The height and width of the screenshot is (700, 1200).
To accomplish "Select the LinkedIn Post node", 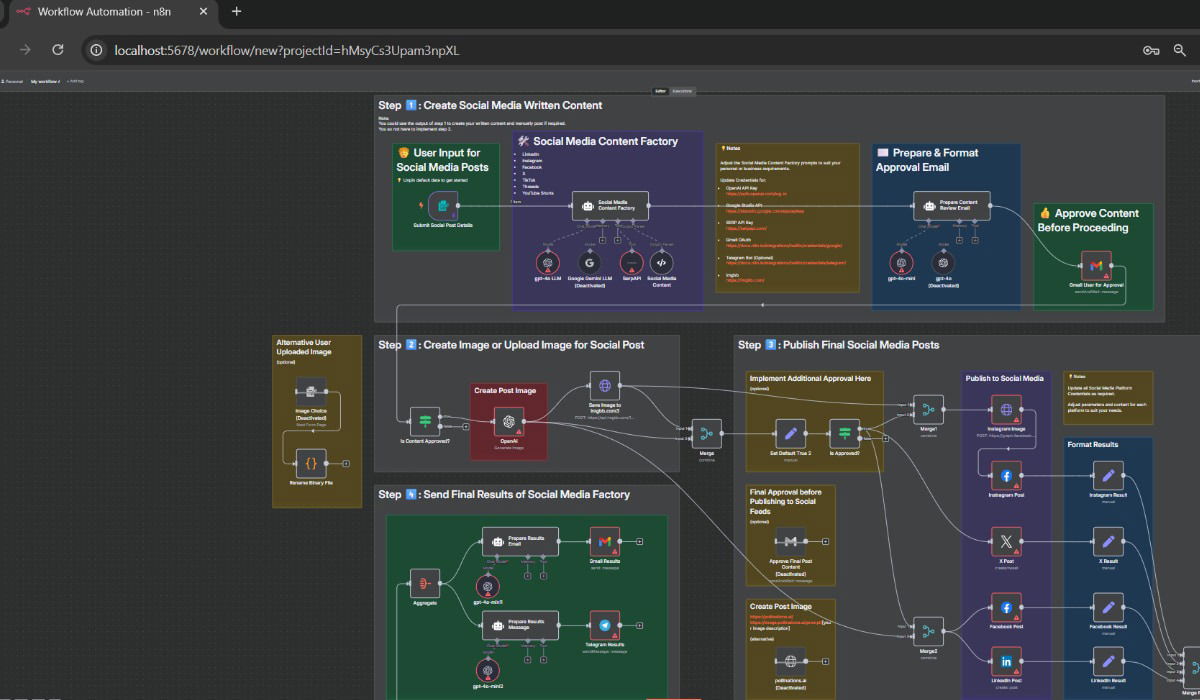I will pyautogui.click(x=1005, y=660).
